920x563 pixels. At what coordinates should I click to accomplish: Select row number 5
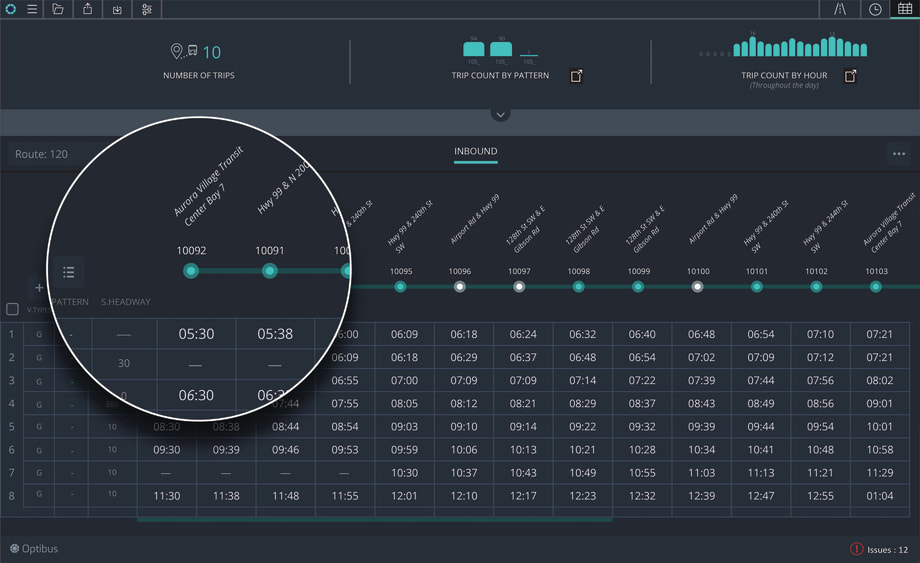pyautogui.click(x=11, y=426)
